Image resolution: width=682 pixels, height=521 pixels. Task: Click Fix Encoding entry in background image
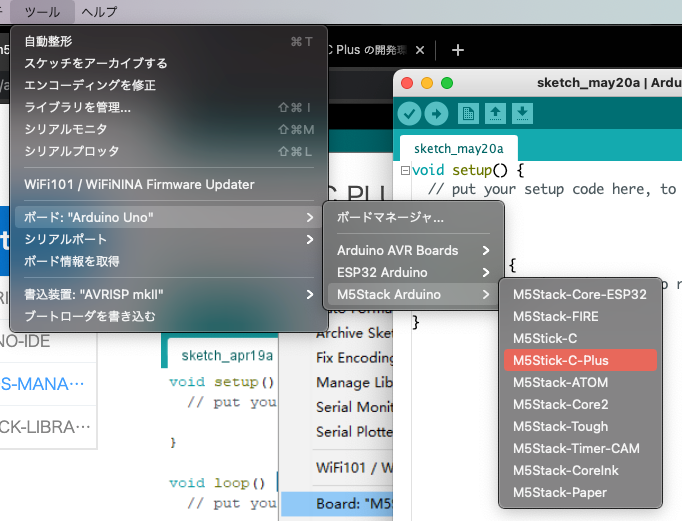(x=354, y=357)
